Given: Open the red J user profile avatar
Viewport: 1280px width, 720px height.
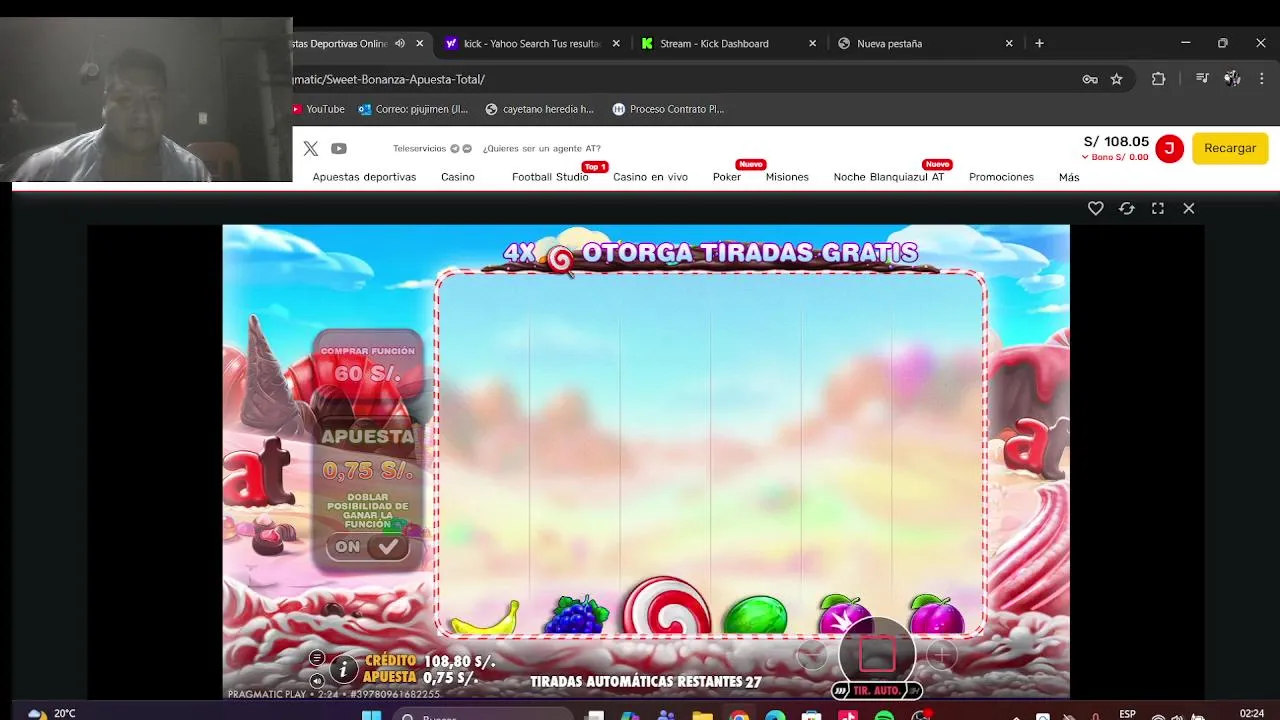Looking at the screenshot, I should 1169,149.
